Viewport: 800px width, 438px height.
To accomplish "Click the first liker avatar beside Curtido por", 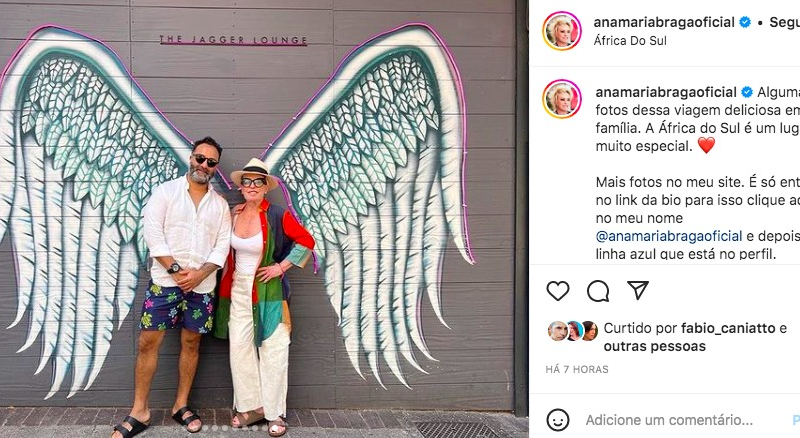I will (x=558, y=331).
